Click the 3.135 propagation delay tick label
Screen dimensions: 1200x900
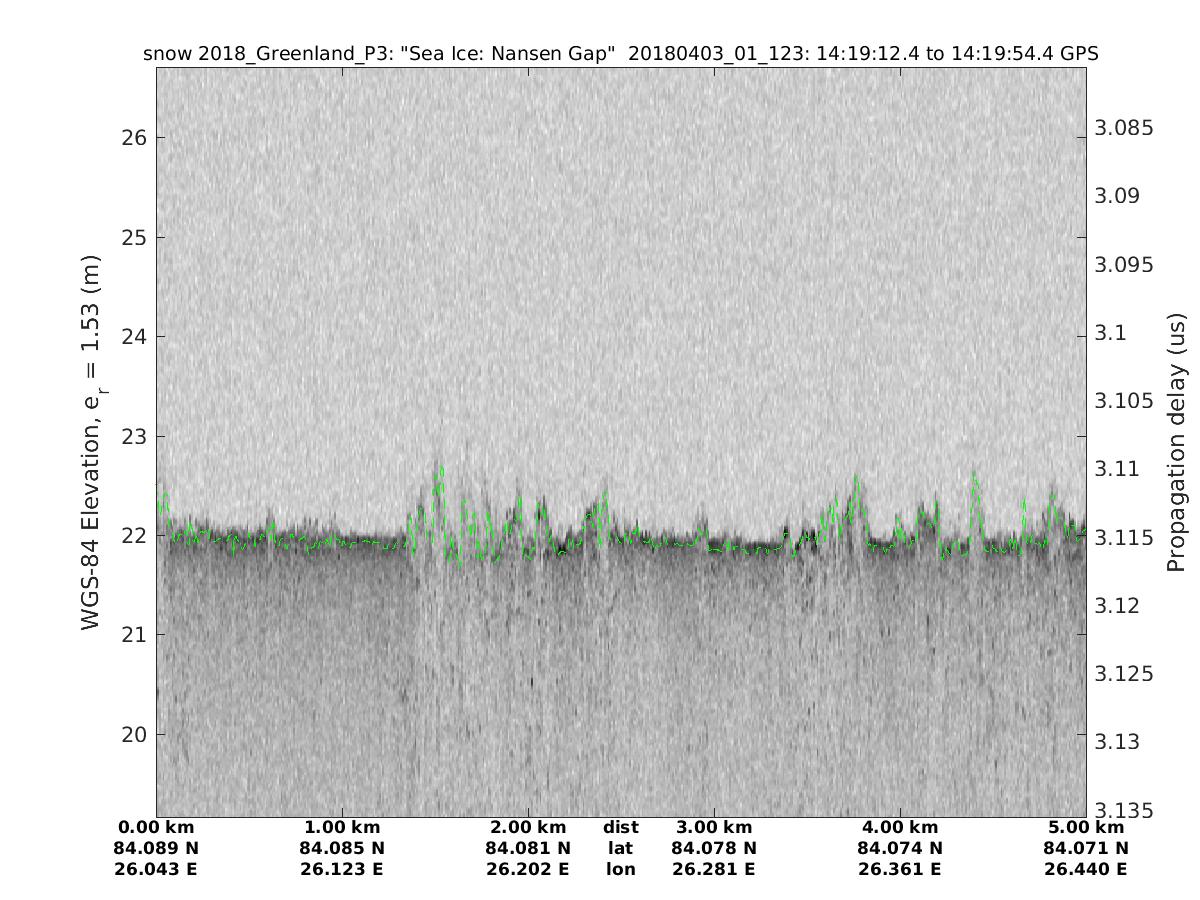1123,810
